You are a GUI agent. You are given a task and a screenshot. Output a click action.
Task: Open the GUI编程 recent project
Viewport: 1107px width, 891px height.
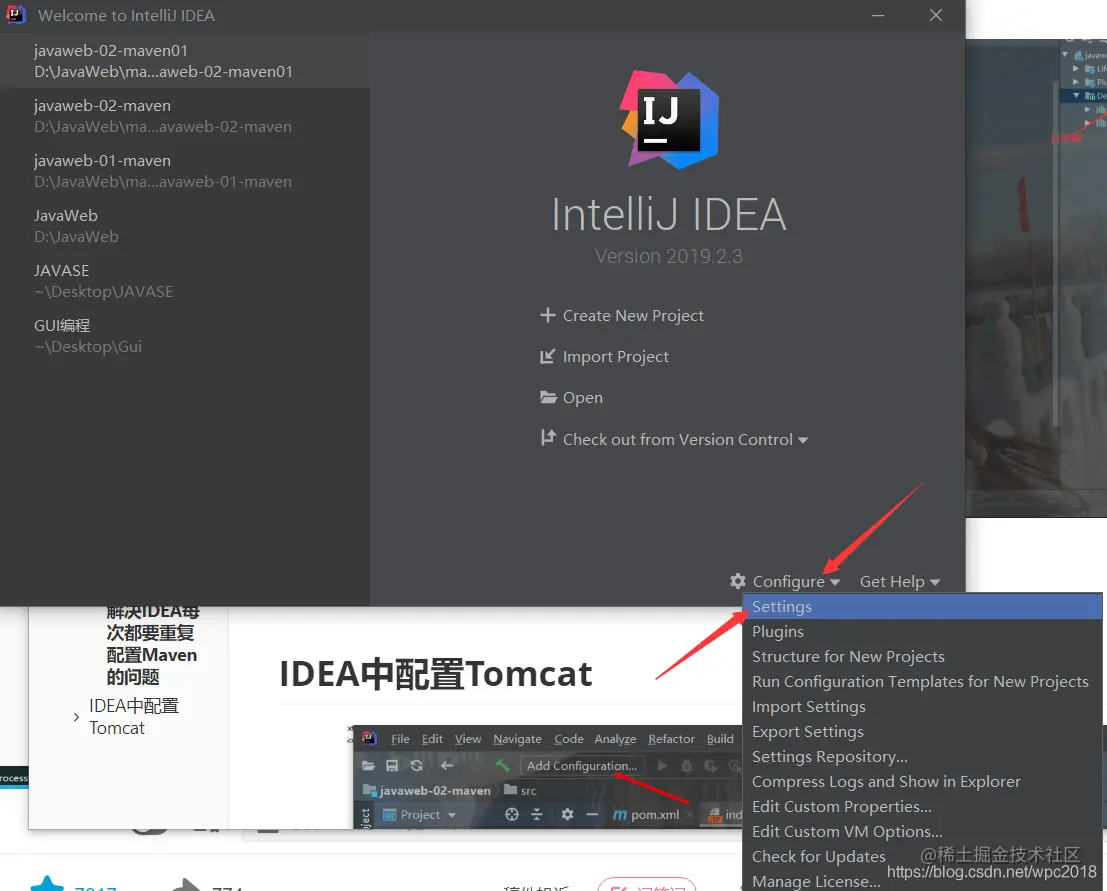pos(184,336)
